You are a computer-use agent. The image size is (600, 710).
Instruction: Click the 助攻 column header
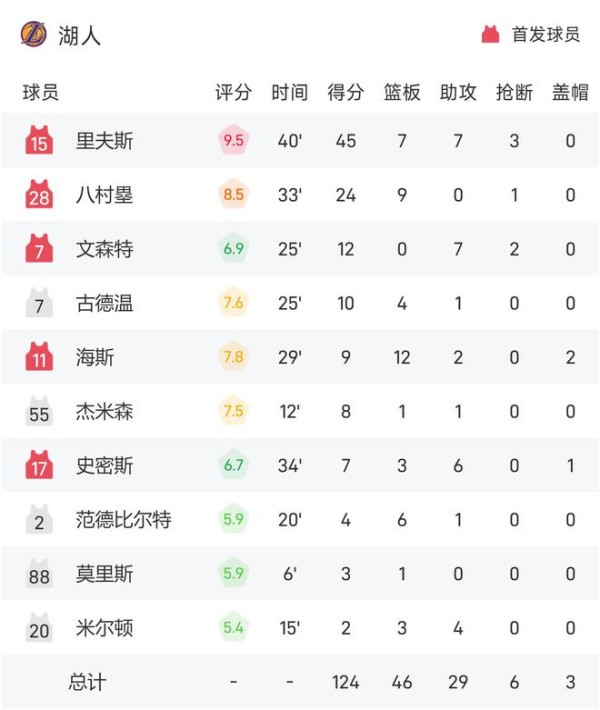[458, 92]
